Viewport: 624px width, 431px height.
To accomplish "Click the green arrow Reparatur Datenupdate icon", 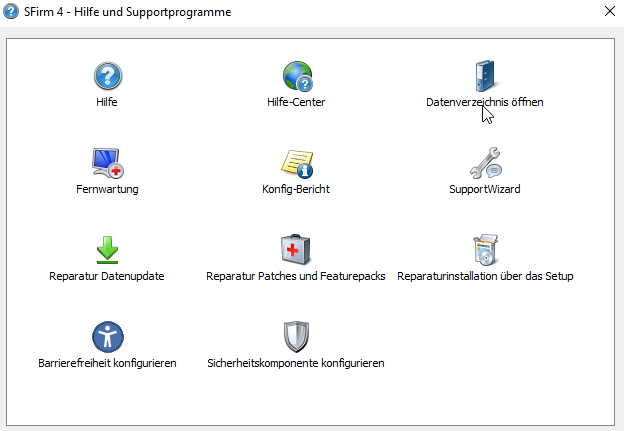I will [x=107, y=249].
